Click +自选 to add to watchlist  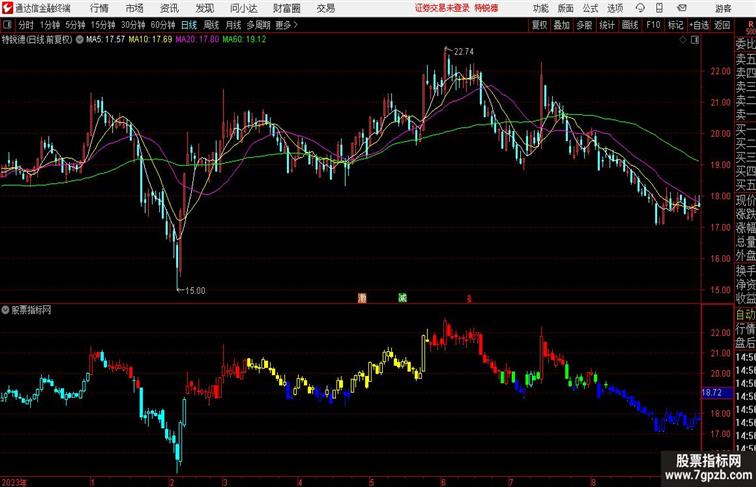click(x=699, y=25)
